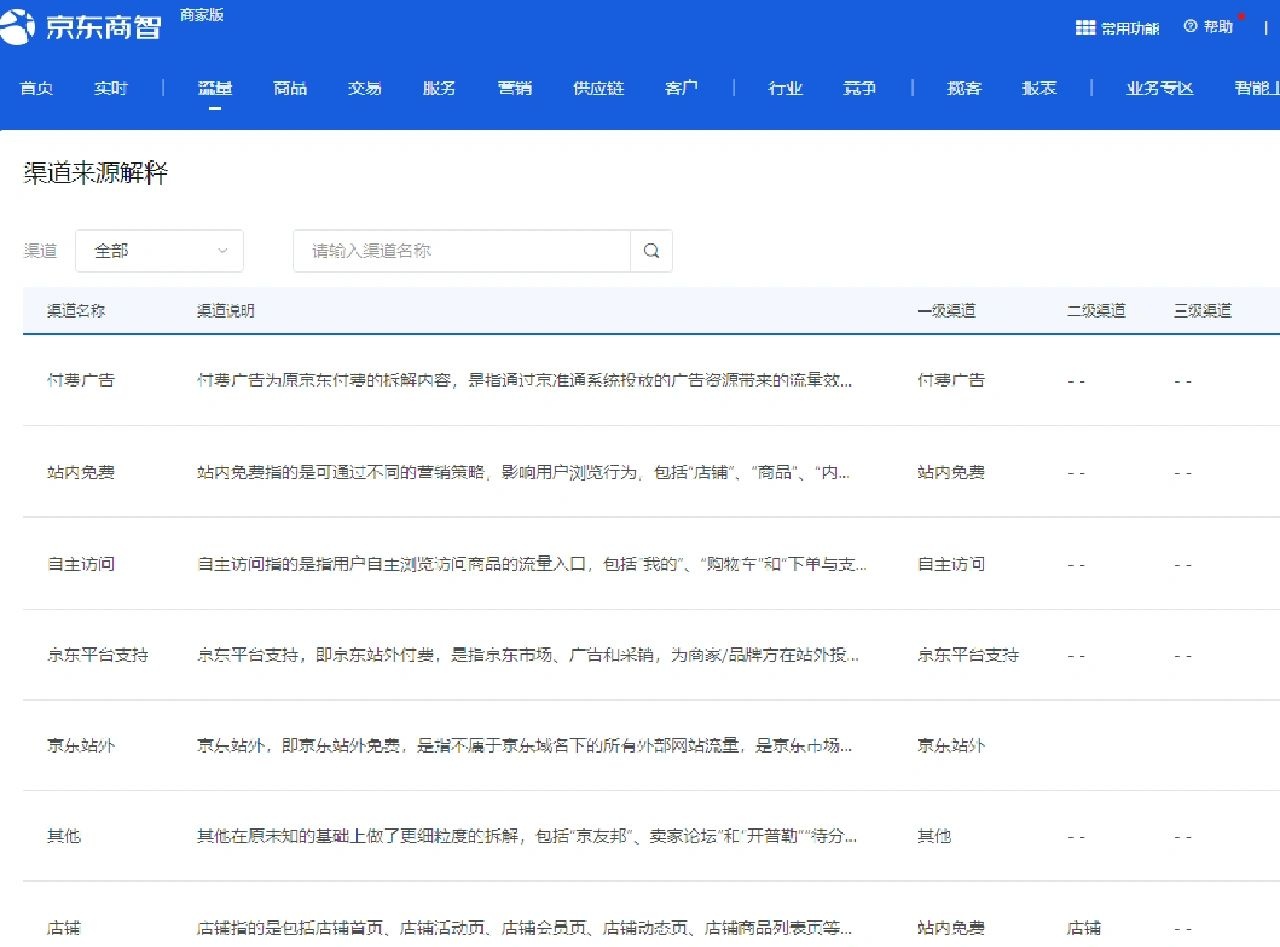The image size is (1280, 947).
Task: Open the 常用功能 grid icon
Action: click(x=1085, y=27)
